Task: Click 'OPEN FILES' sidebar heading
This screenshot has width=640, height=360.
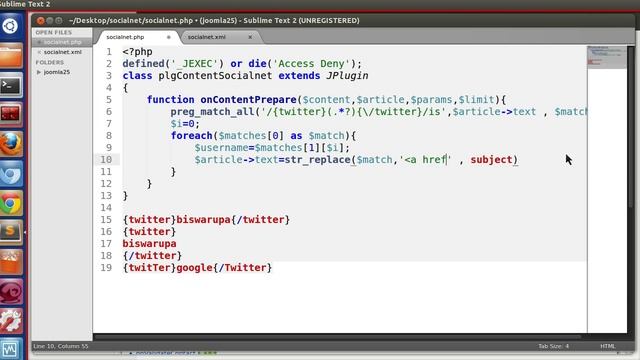Action: (53, 32)
